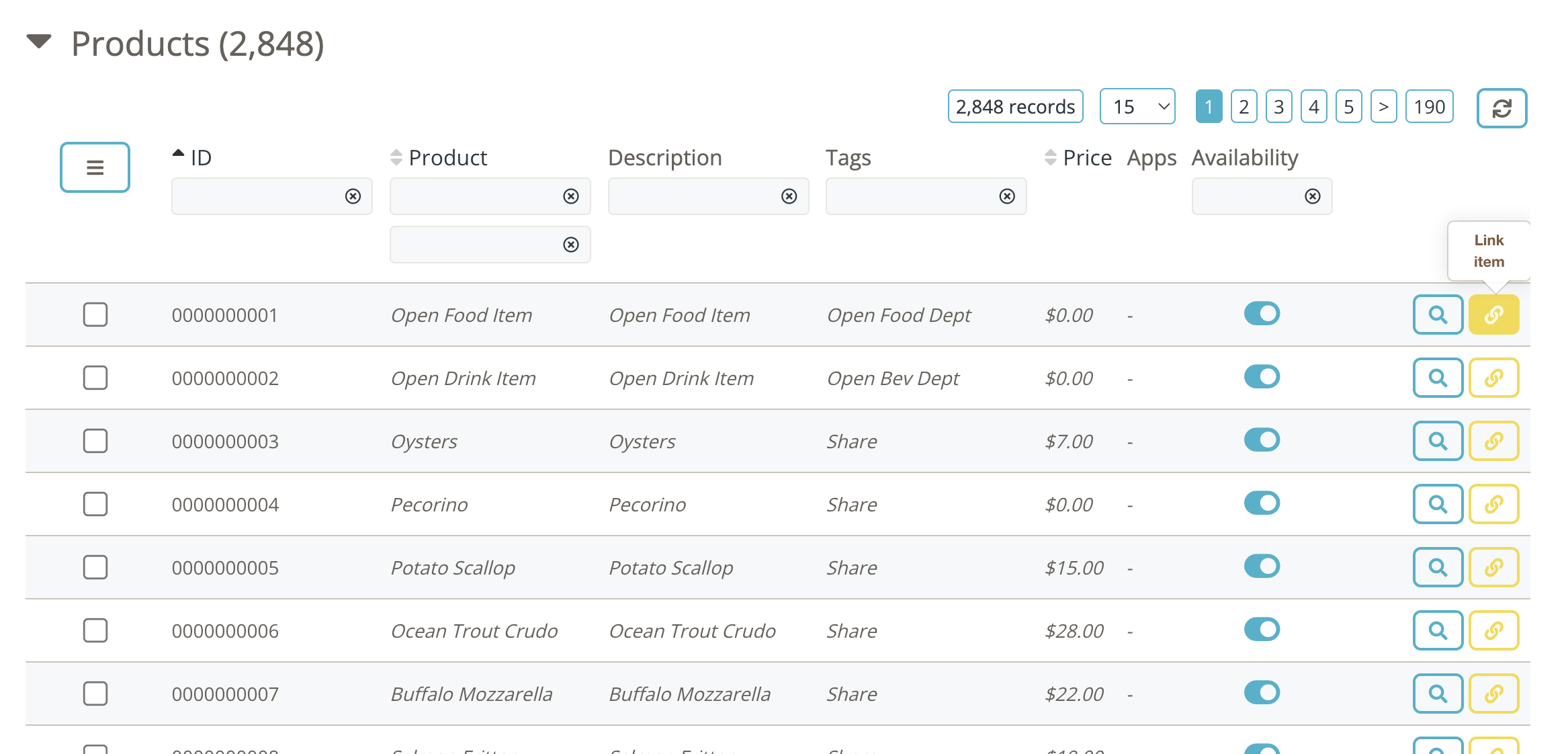View details of Open Drink Item

tap(1438, 378)
